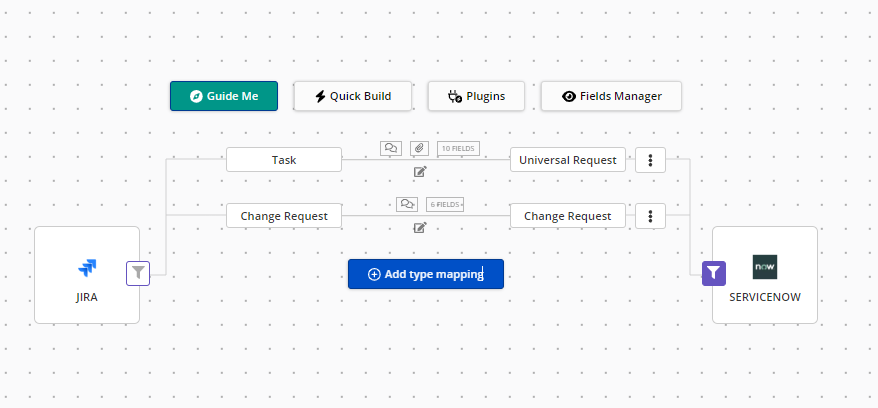Click the Guide Me button

[224, 96]
